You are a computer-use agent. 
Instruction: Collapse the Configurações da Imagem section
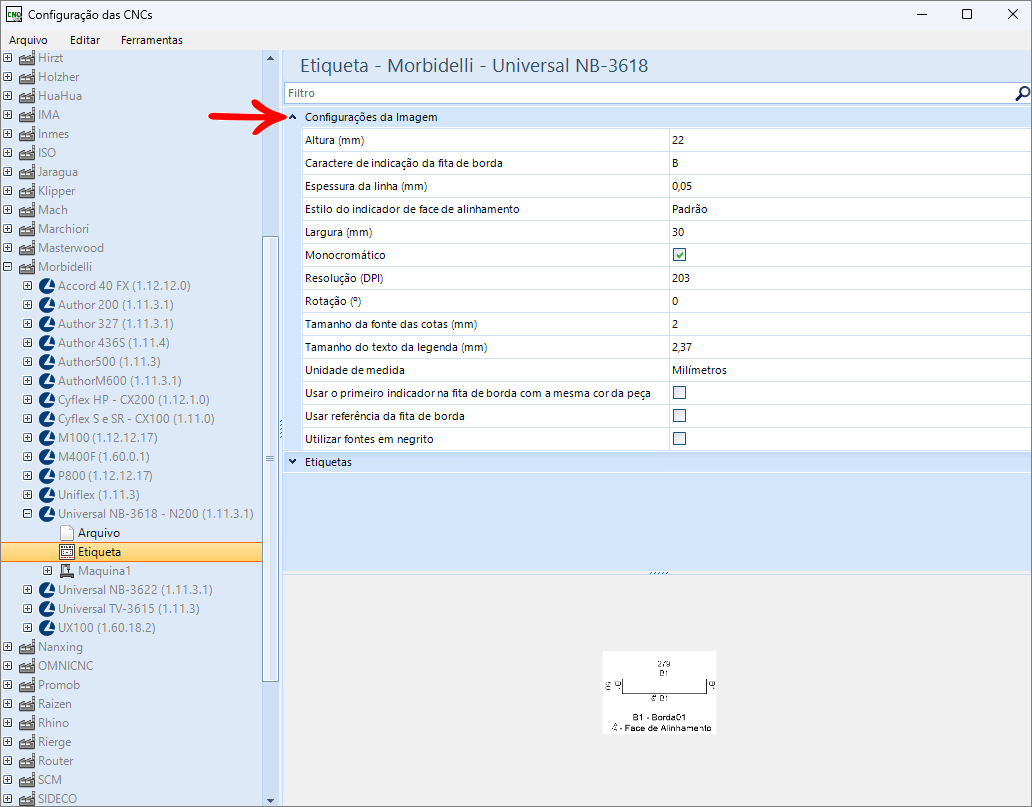pyautogui.click(x=293, y=117)
